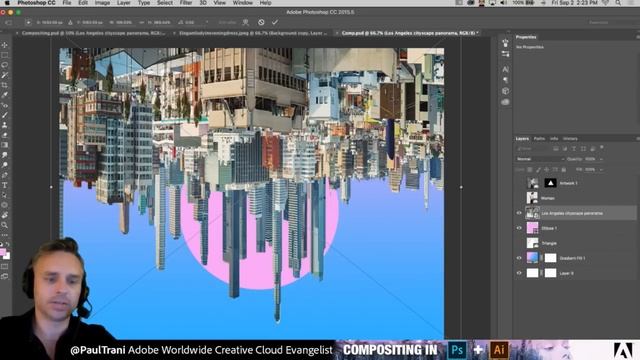The image size is (640, 360).
Task: Select the Crop tool
Action: (5, 85)
